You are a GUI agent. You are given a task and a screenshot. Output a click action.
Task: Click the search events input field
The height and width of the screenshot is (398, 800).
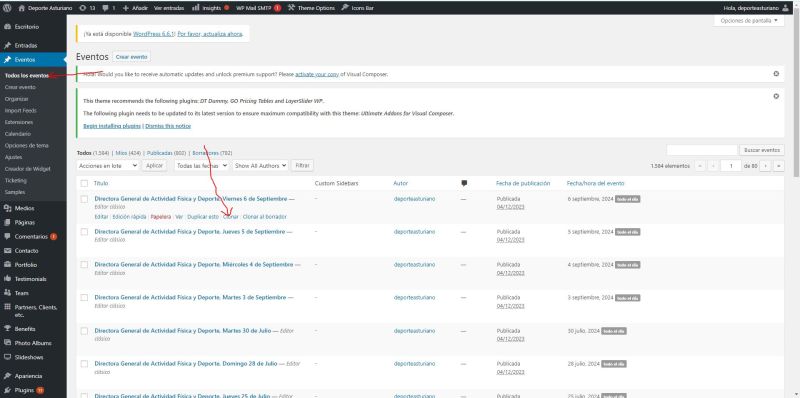(702, 150)
